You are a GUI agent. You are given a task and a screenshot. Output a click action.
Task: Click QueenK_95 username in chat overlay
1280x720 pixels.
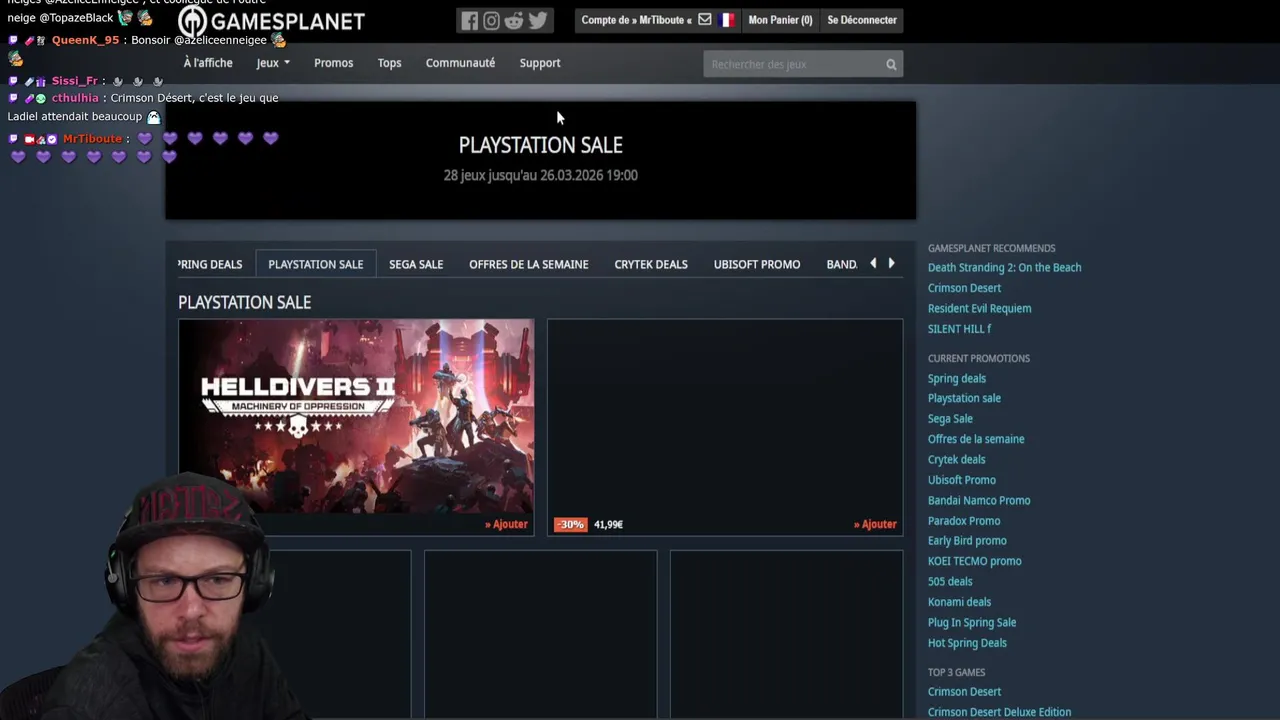(x=85, y=40)
